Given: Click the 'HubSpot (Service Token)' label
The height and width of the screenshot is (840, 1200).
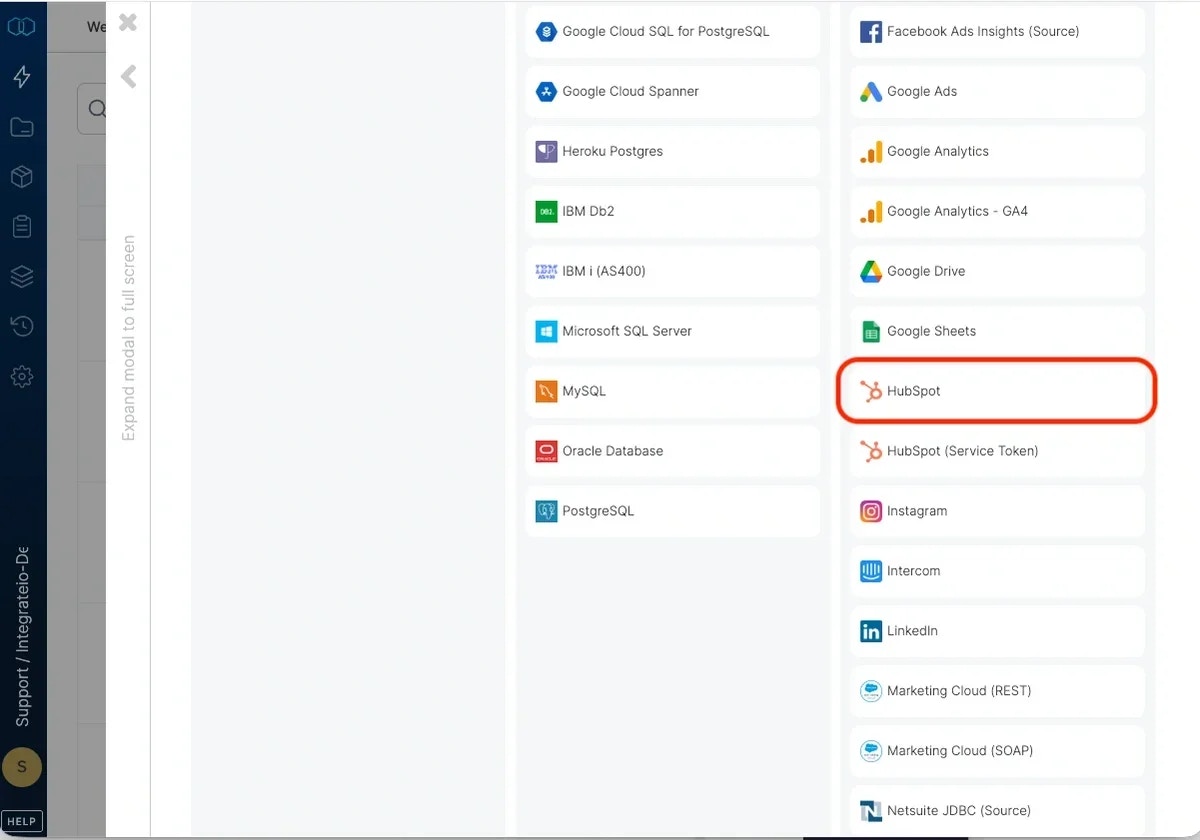Looking at the screenshot, I should 962,451.
